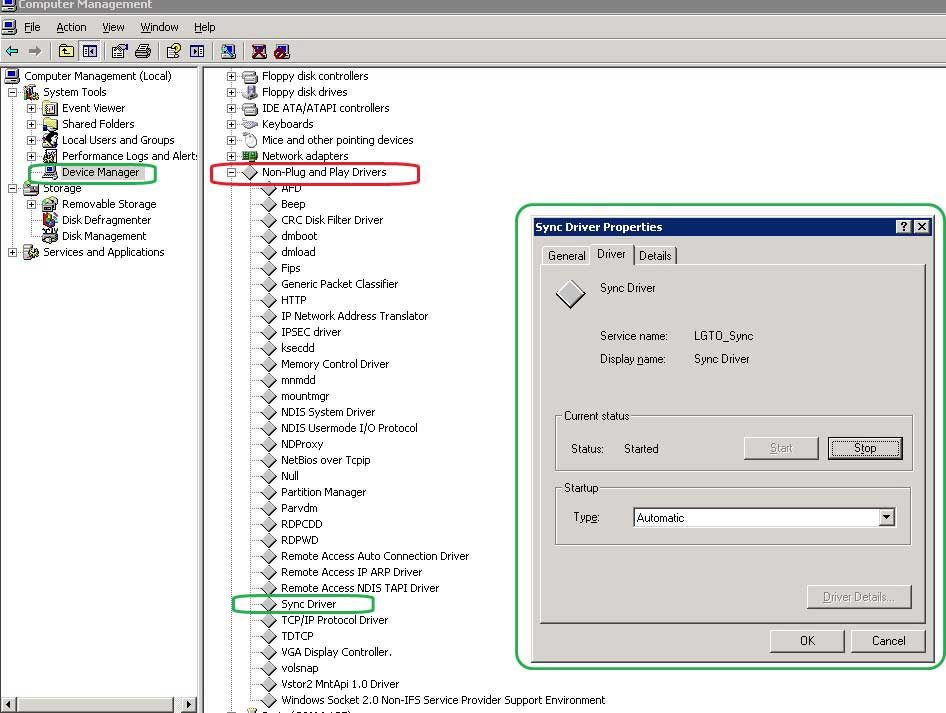Click the Services and Applications icon
Image resolution: width=946 pixels, height=713 pixels.
point(31,252)
